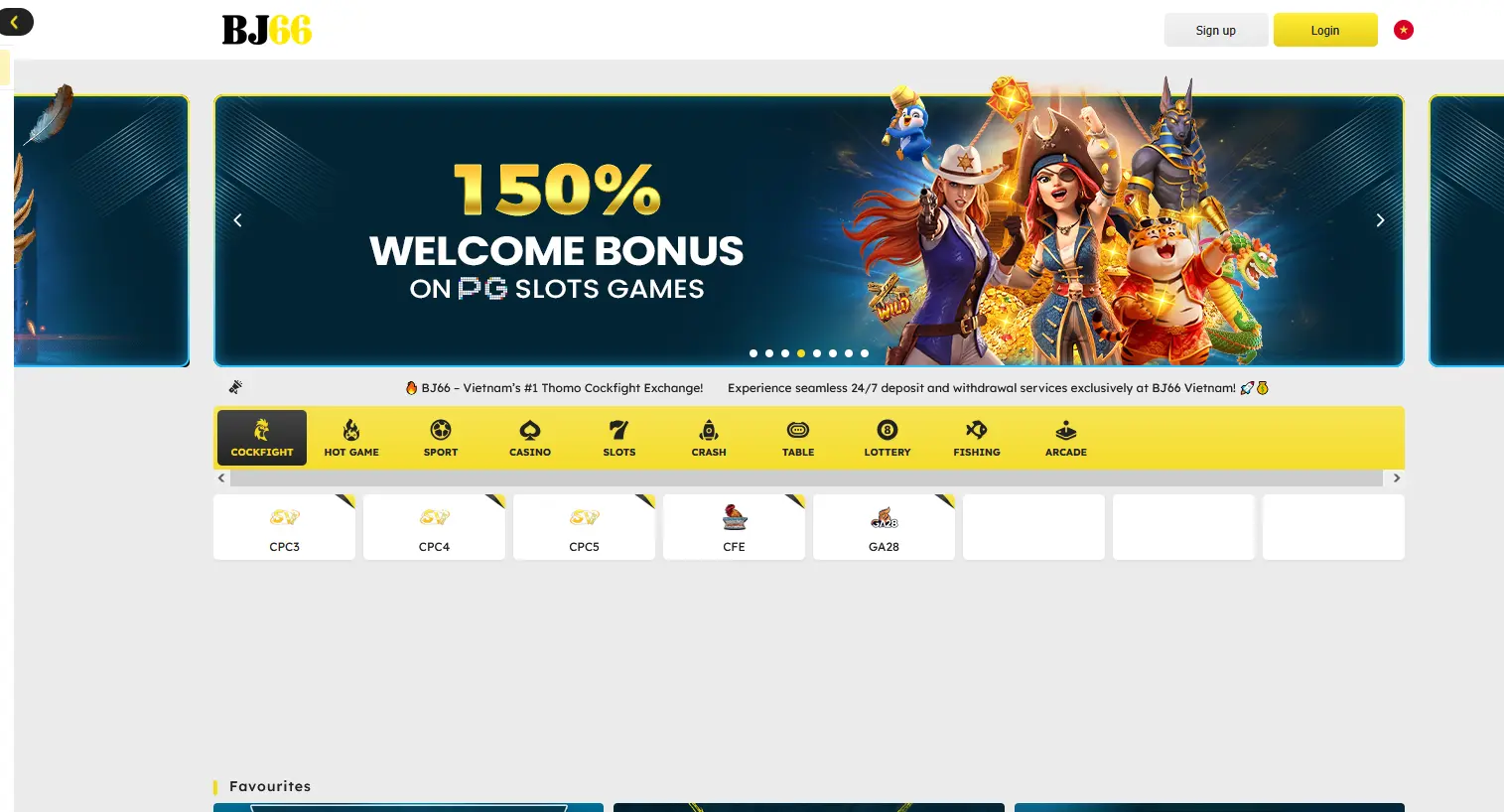Select the first carousel dot indicator

click(x=753, y=353)
